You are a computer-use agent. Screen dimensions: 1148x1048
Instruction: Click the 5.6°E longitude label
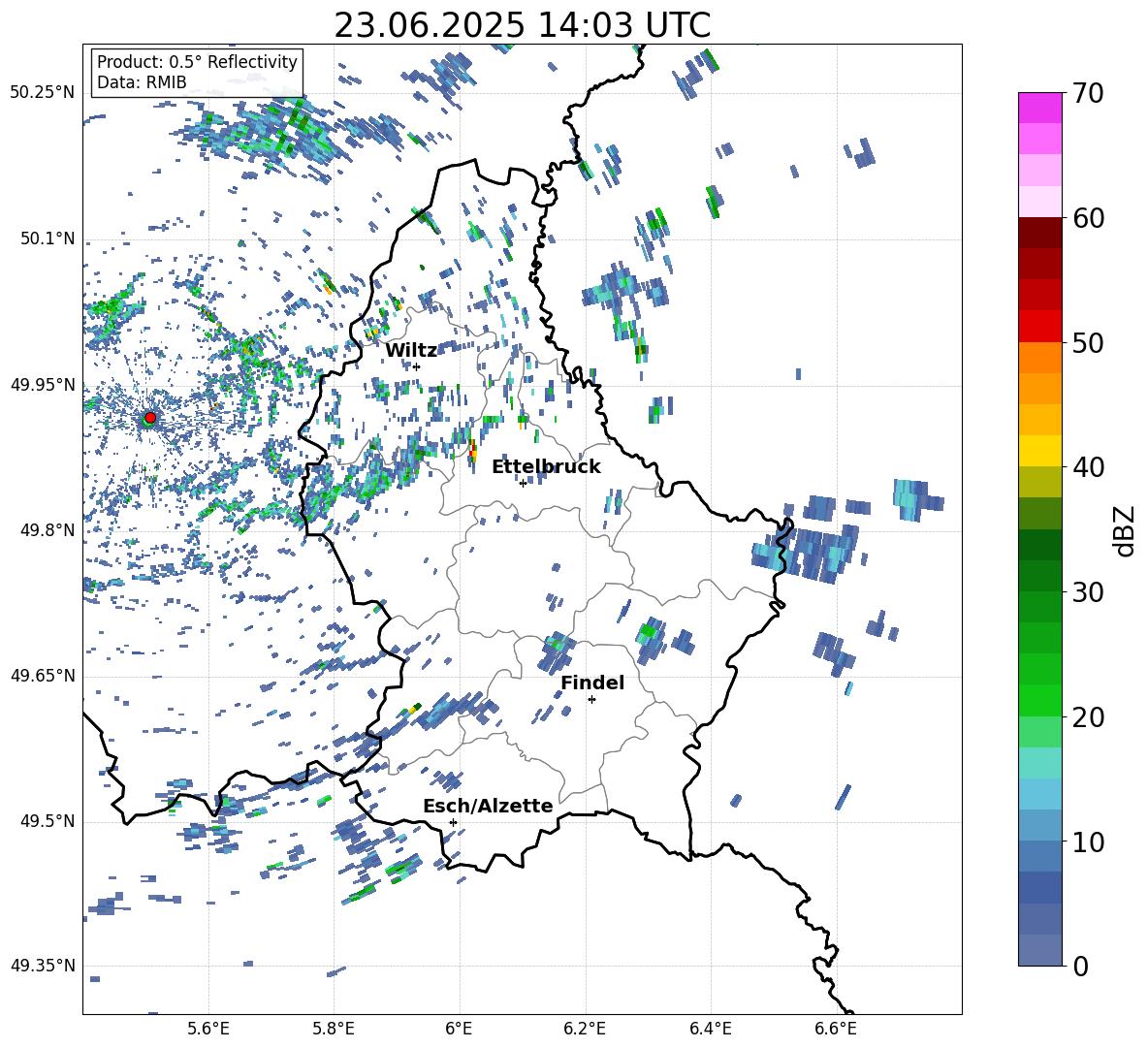pos(208,1029)
